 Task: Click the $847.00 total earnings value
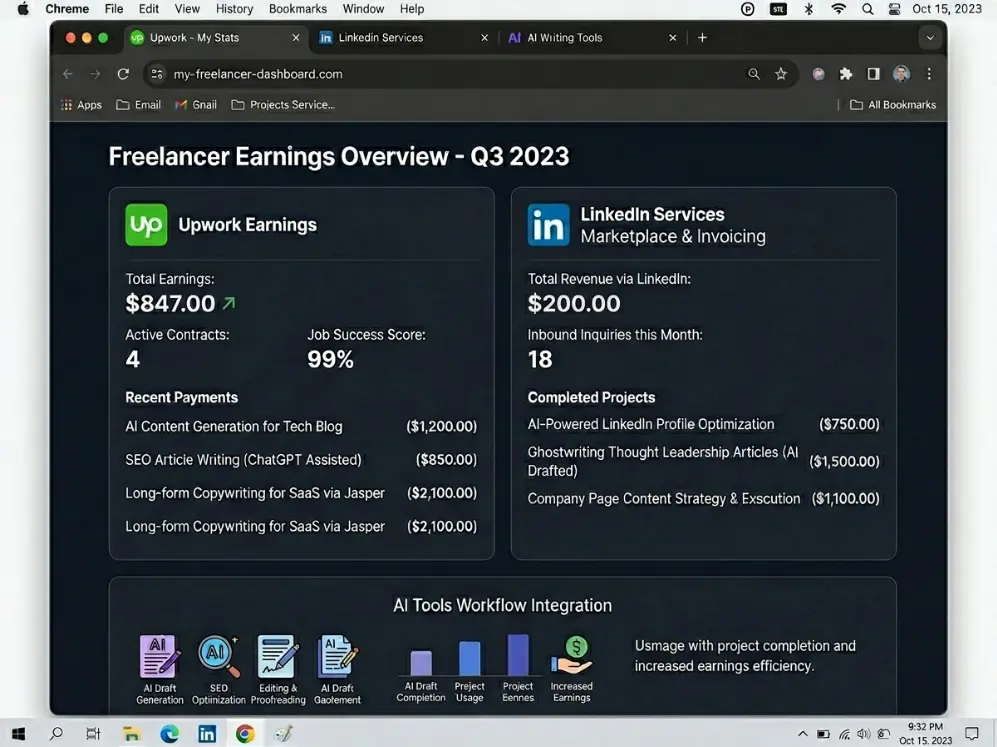click(170, 303)
